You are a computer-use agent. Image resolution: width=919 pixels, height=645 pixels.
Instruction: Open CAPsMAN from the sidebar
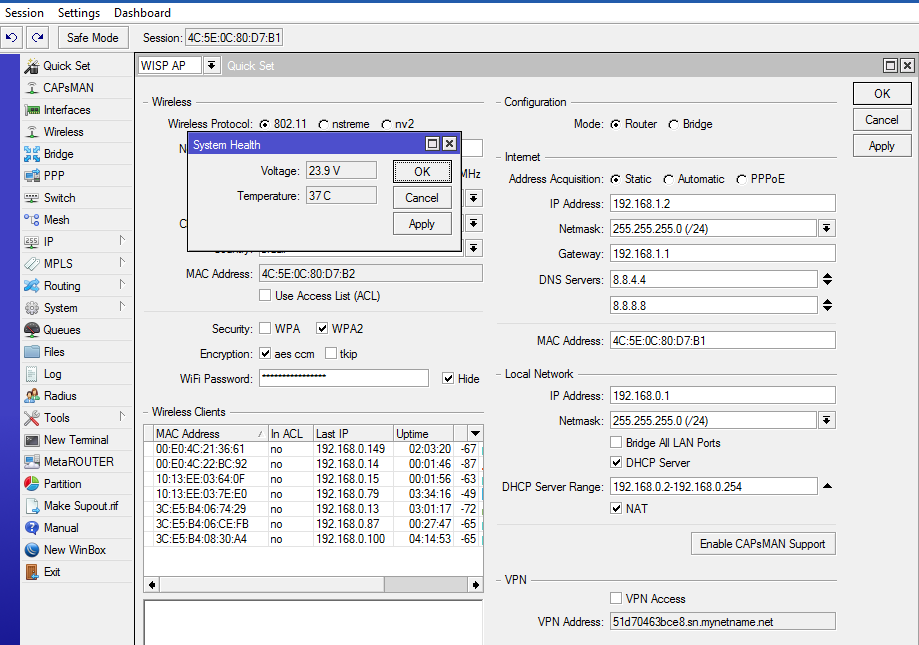68,88
